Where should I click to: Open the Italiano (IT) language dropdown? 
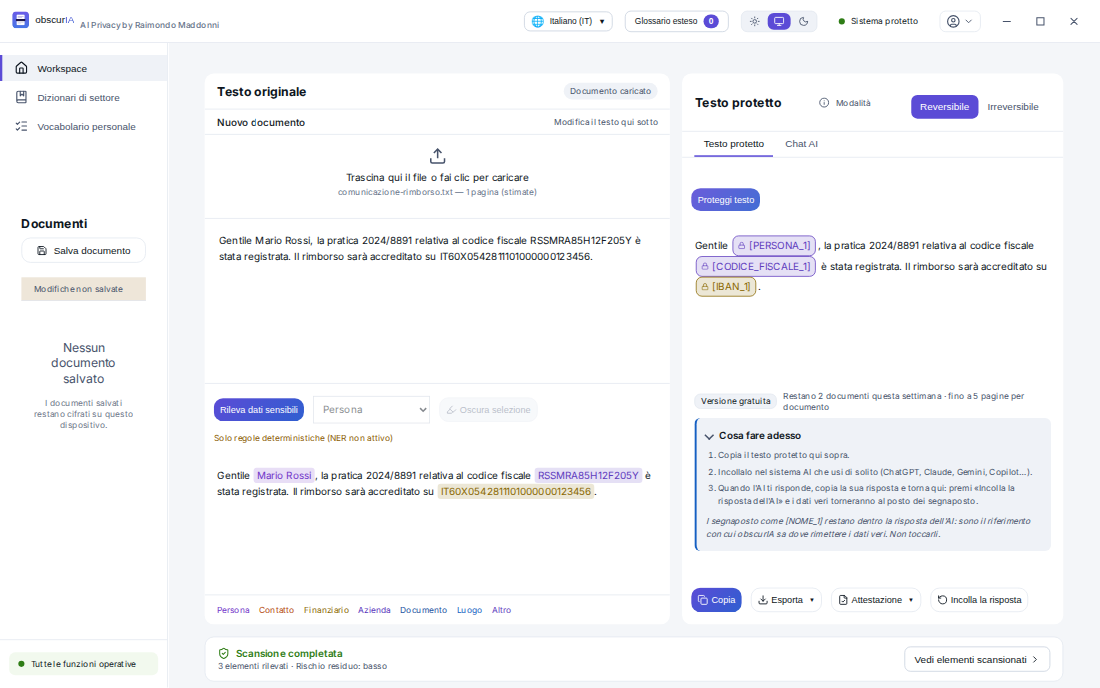coord(568,21)
